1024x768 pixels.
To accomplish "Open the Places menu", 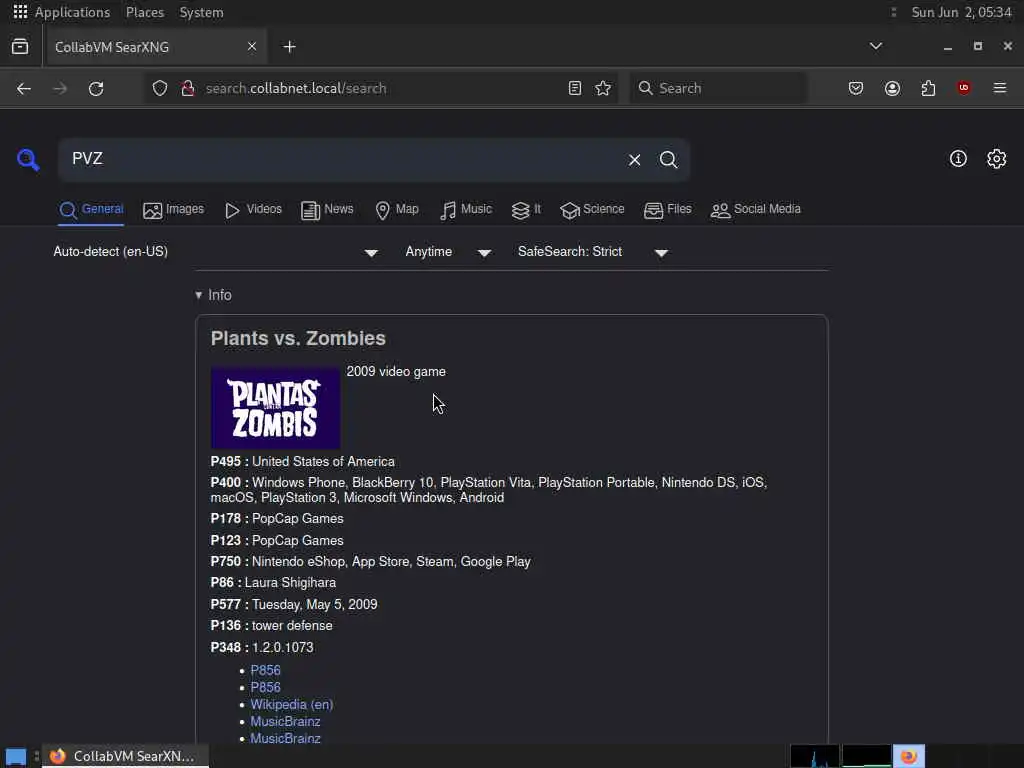I will coord(145,12).
